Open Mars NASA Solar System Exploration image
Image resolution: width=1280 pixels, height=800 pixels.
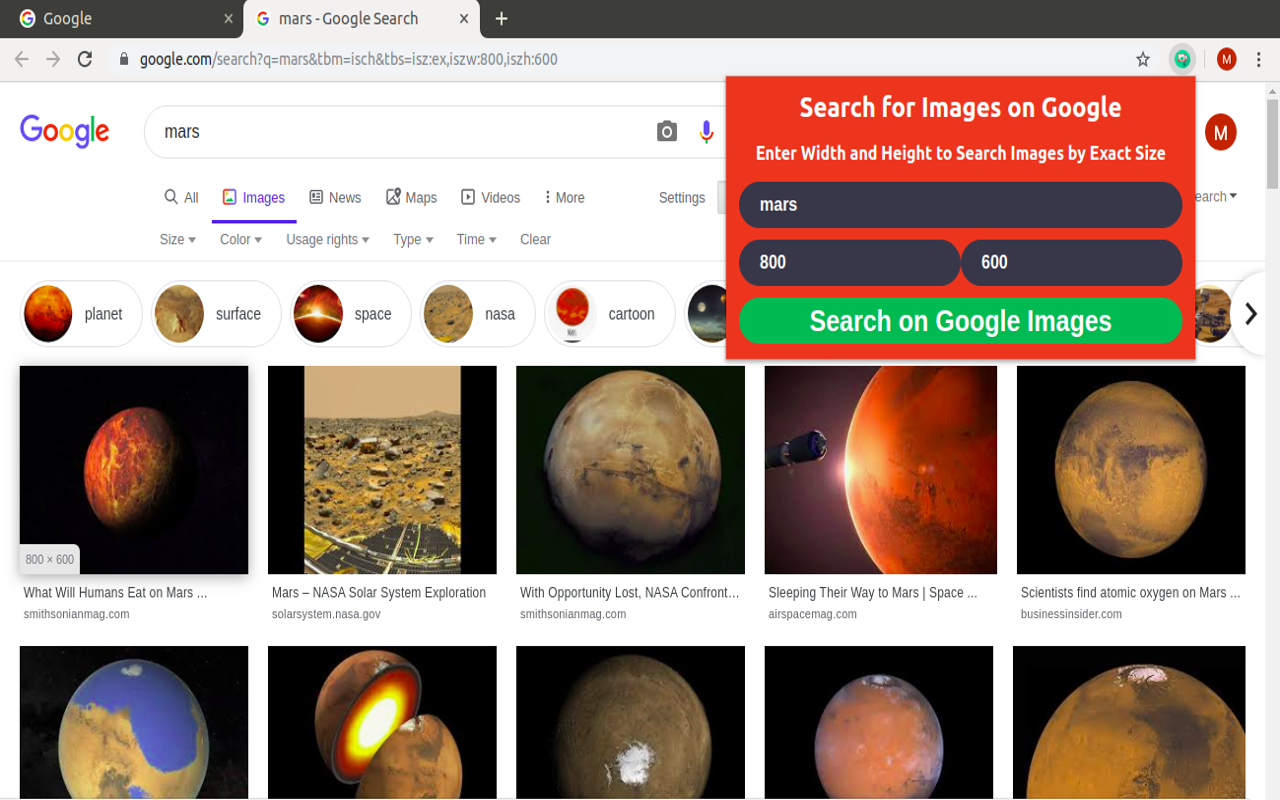click(382, 470)
